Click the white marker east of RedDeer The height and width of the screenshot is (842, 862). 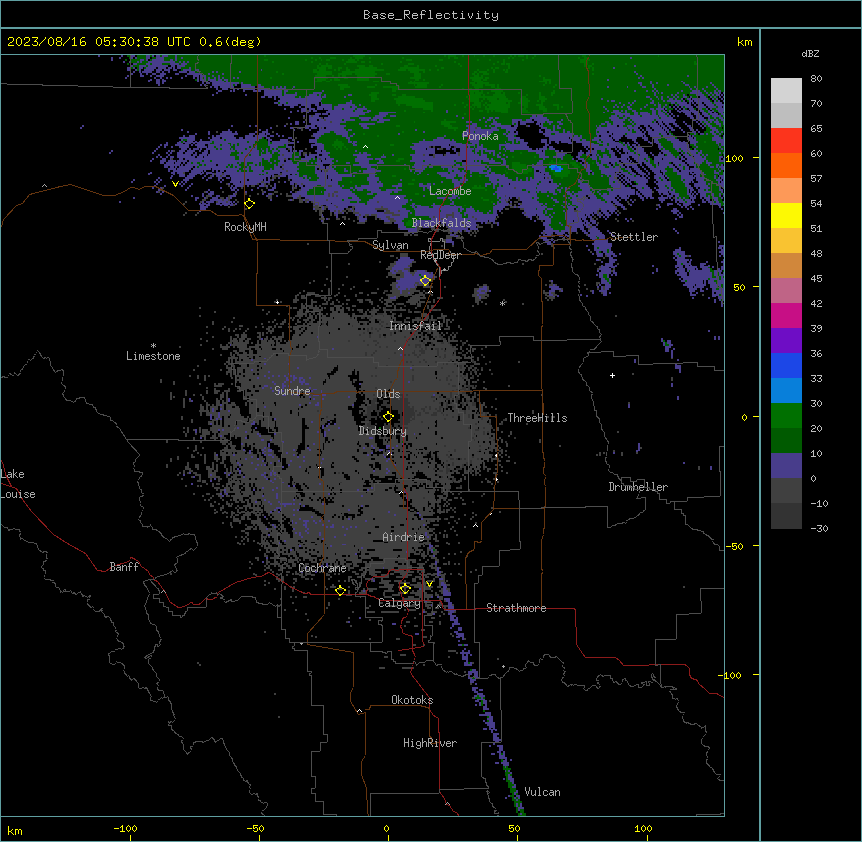coord(503,303)
